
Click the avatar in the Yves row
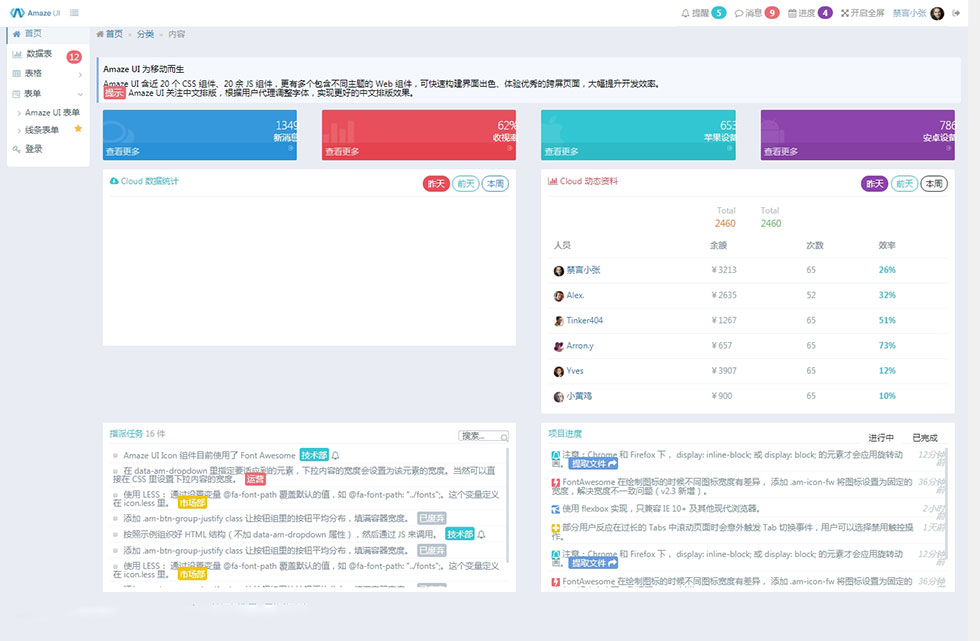559,372
